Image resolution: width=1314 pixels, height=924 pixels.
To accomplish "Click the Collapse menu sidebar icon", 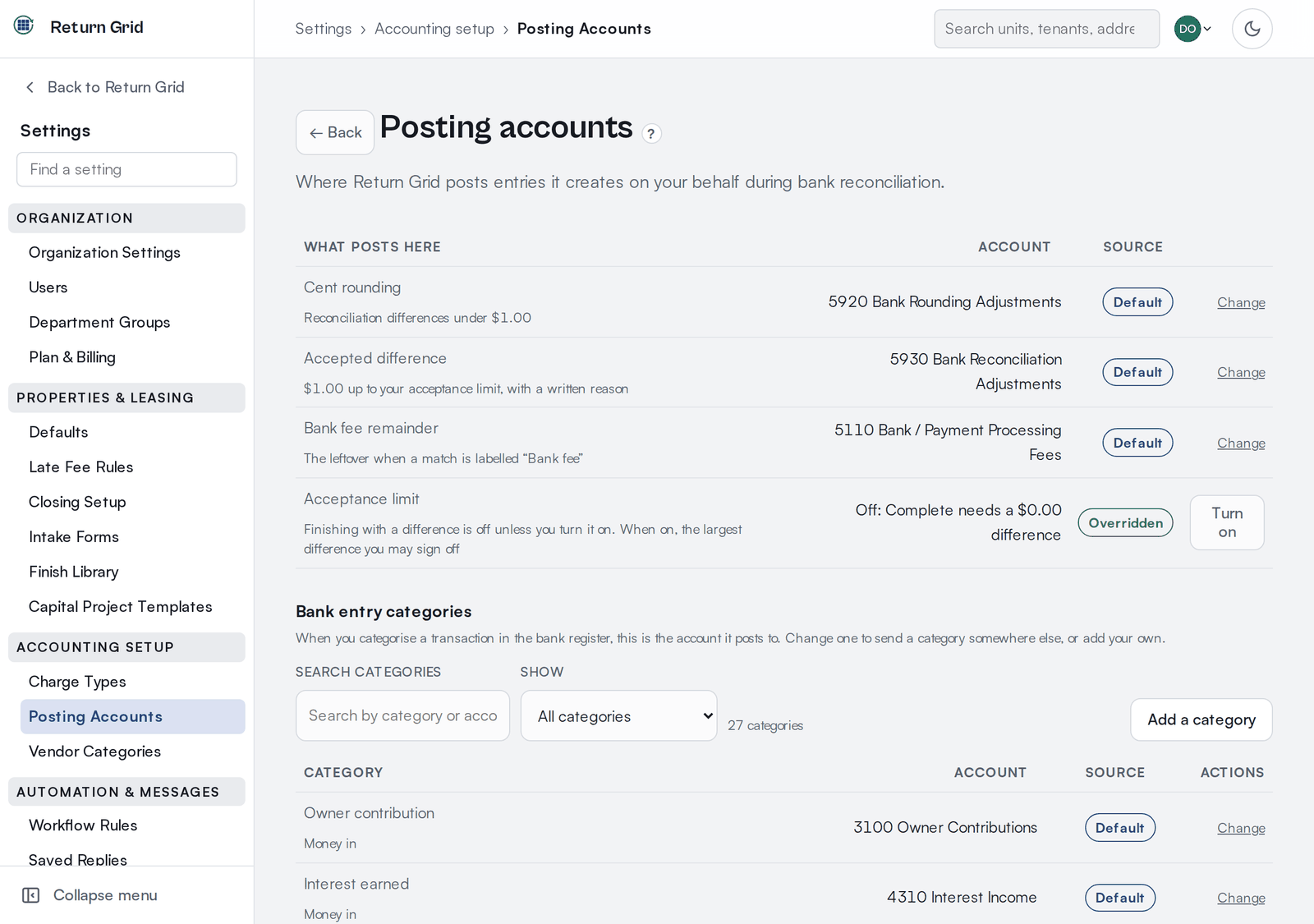I will (31, 895).
